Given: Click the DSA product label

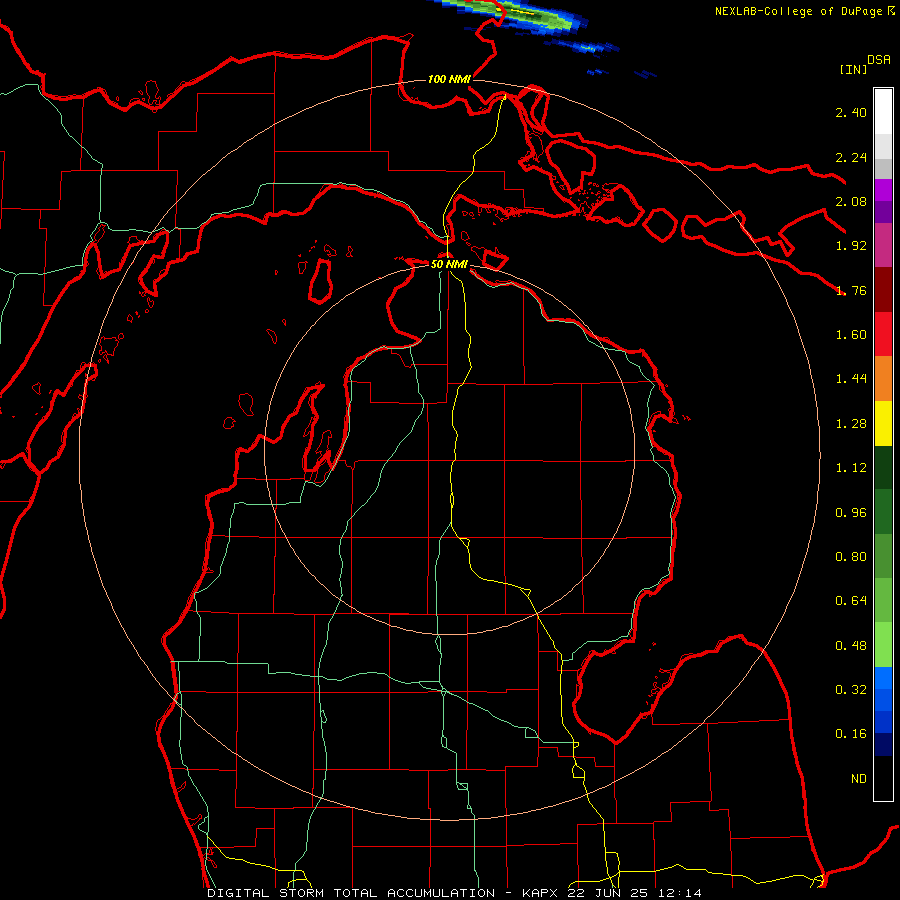Looking at the screenshot, I should coord(879,59).
